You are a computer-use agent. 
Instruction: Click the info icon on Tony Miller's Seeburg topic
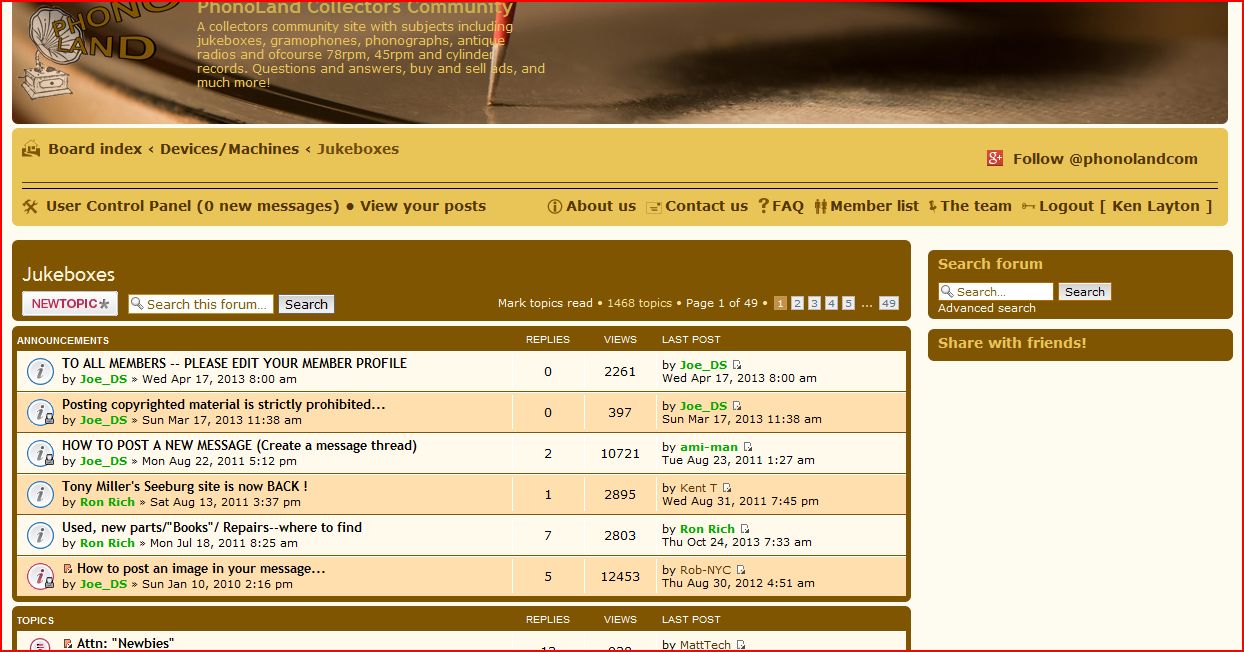click(x=40, y=494)
